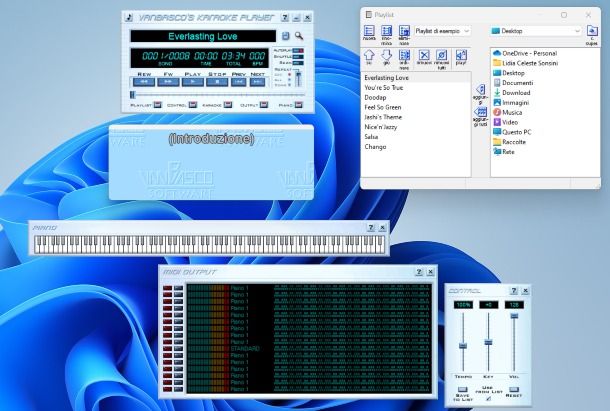Viewport: 610px width, 411px height.
Task: Start playback with the Play button
Action: 193,82
